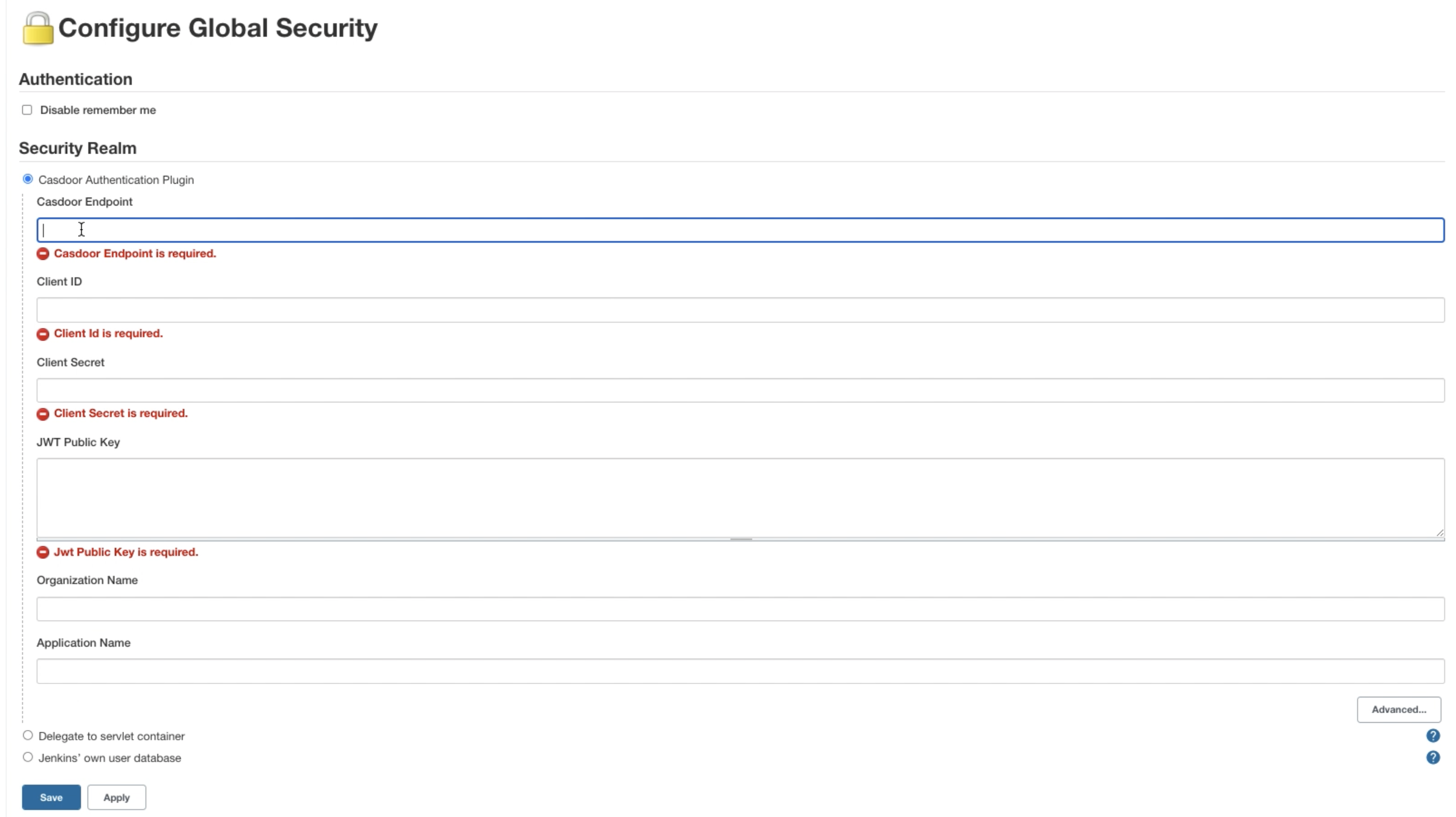
Task: Click the error icon beside Casdoor Endpoint is required
Action: [43, 254]
